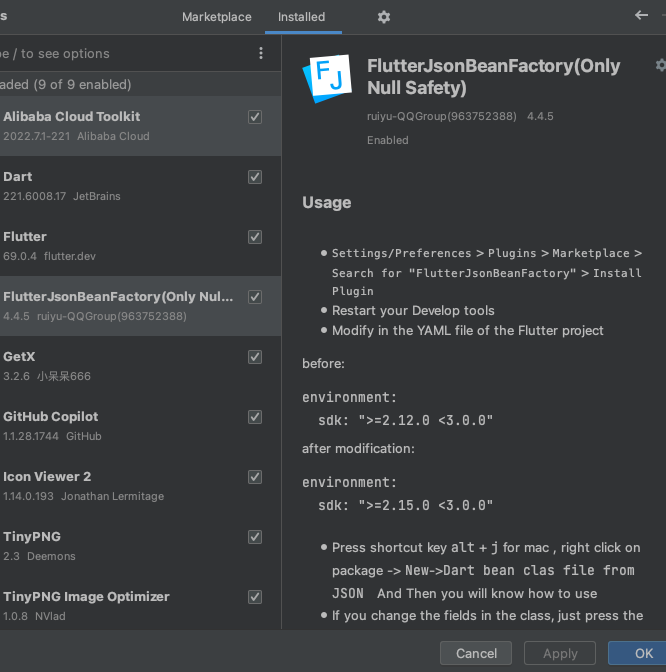Toggle the GetX plugin checkbox
The width and height of the screenshot is (666, 672).
coord(255,357)
